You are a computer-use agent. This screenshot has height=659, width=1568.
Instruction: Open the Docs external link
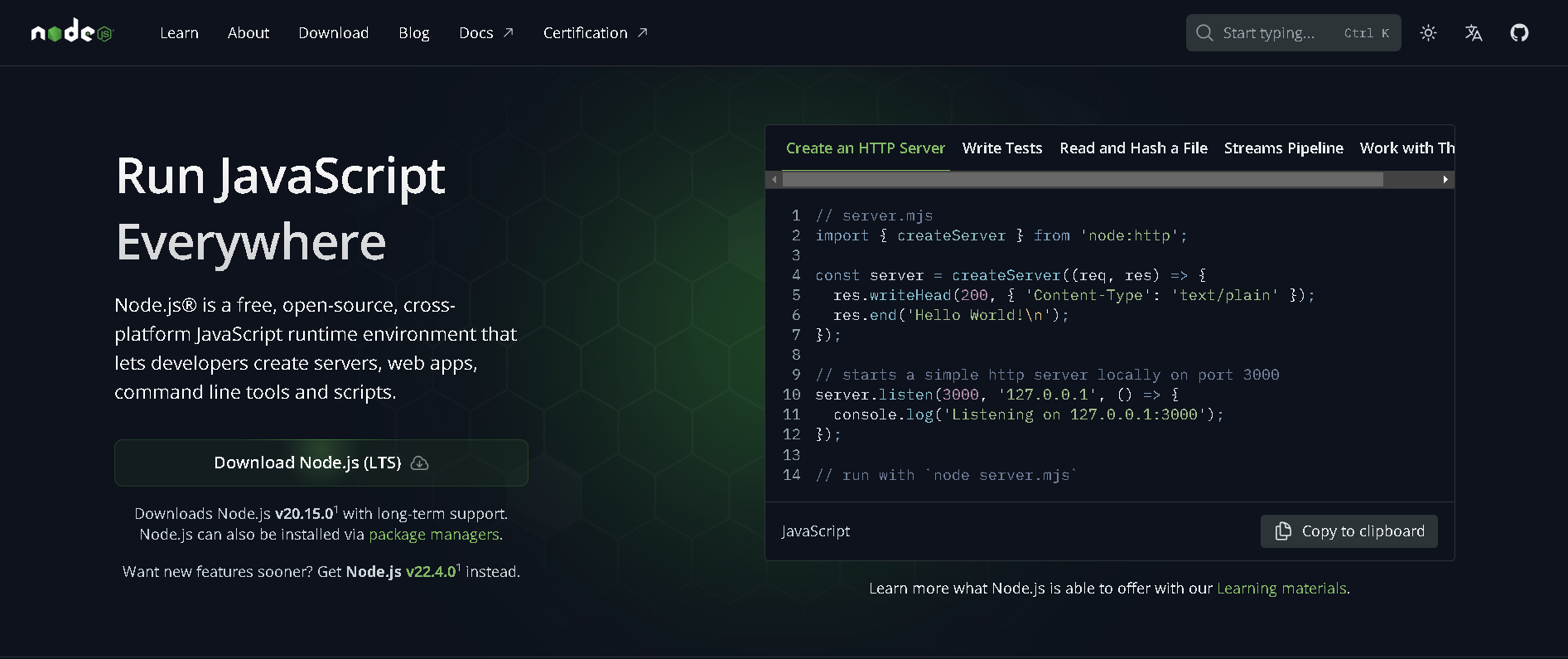tap(486, 33)
